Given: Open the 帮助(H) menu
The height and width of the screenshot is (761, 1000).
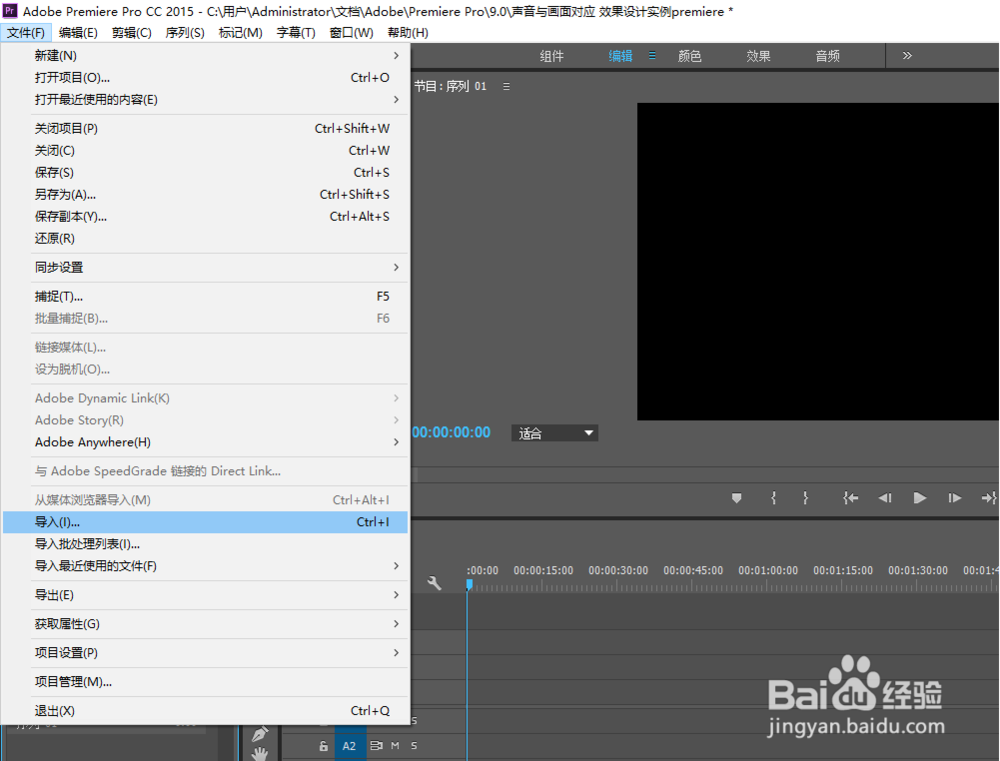Looking at the screenshot, I should (x=408, y=33).
